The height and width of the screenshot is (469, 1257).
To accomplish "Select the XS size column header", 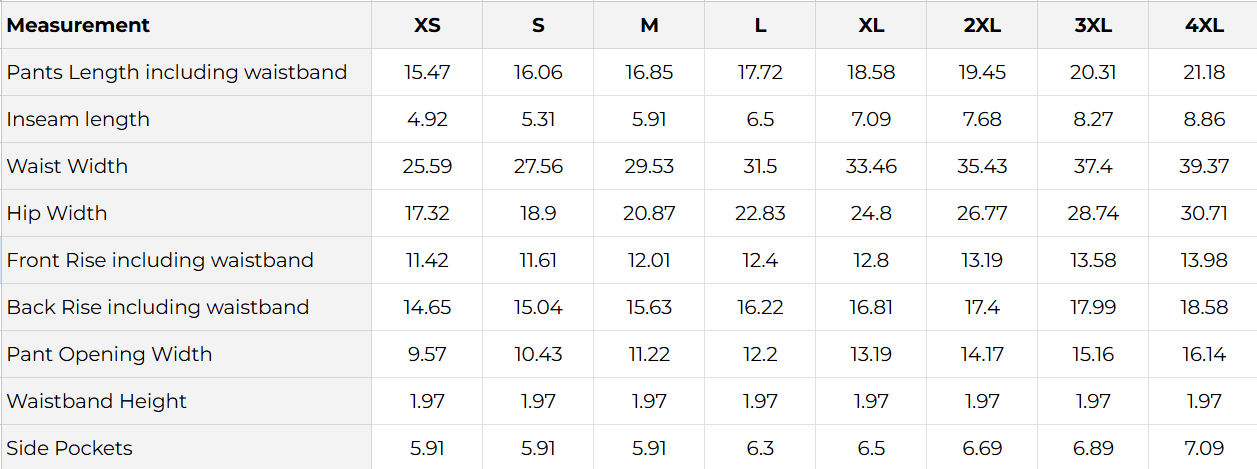I will point(427,25).
